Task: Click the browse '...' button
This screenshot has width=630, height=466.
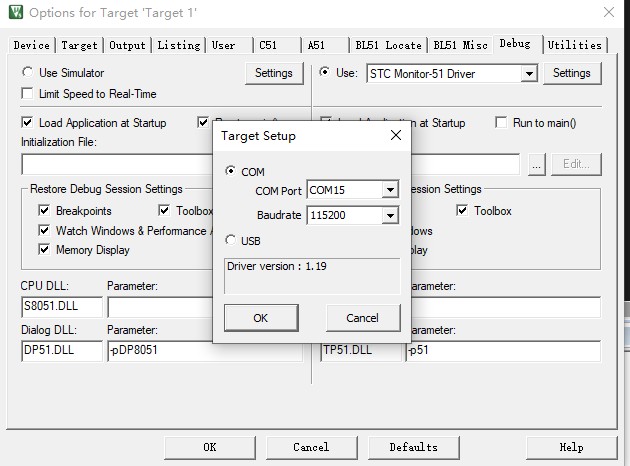Action: pyautogui.click(x=536, y=164)
